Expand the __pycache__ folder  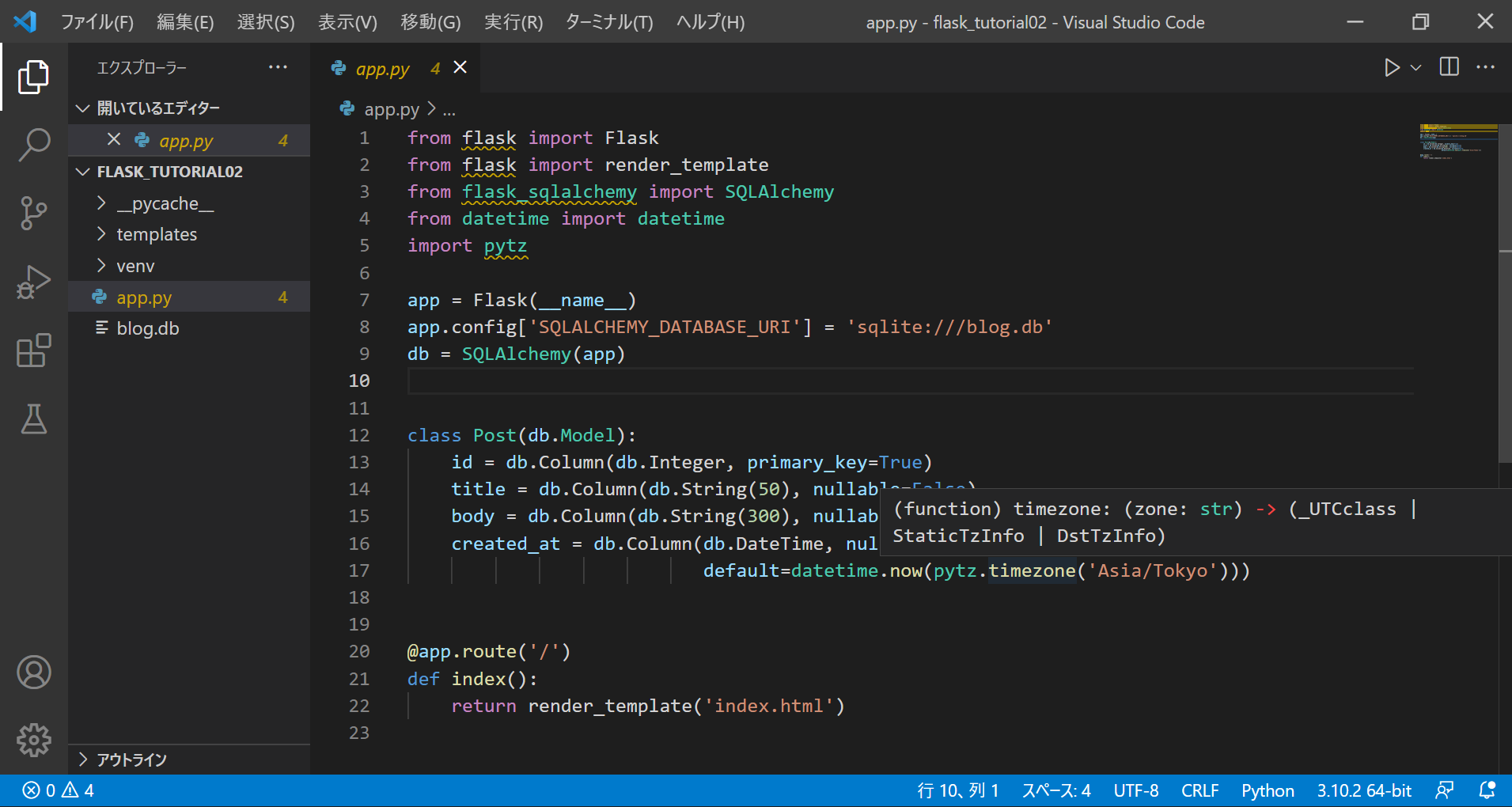tap(101, 203)
